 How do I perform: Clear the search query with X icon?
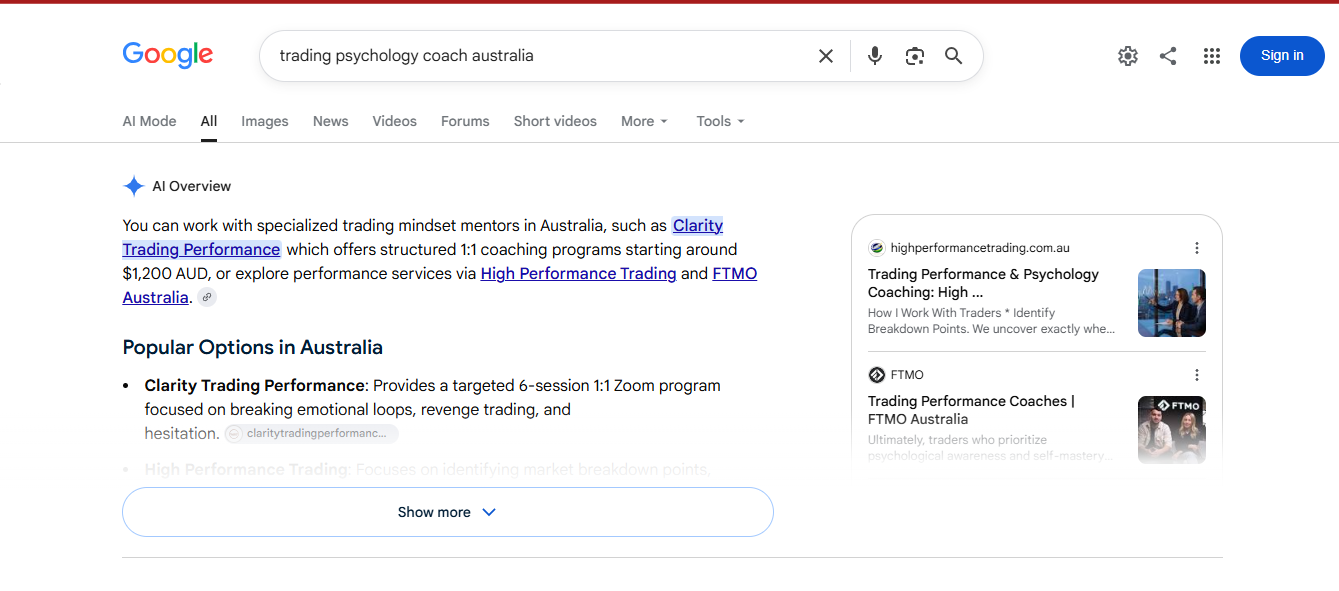pyautogui.click(x=826, y=56)
